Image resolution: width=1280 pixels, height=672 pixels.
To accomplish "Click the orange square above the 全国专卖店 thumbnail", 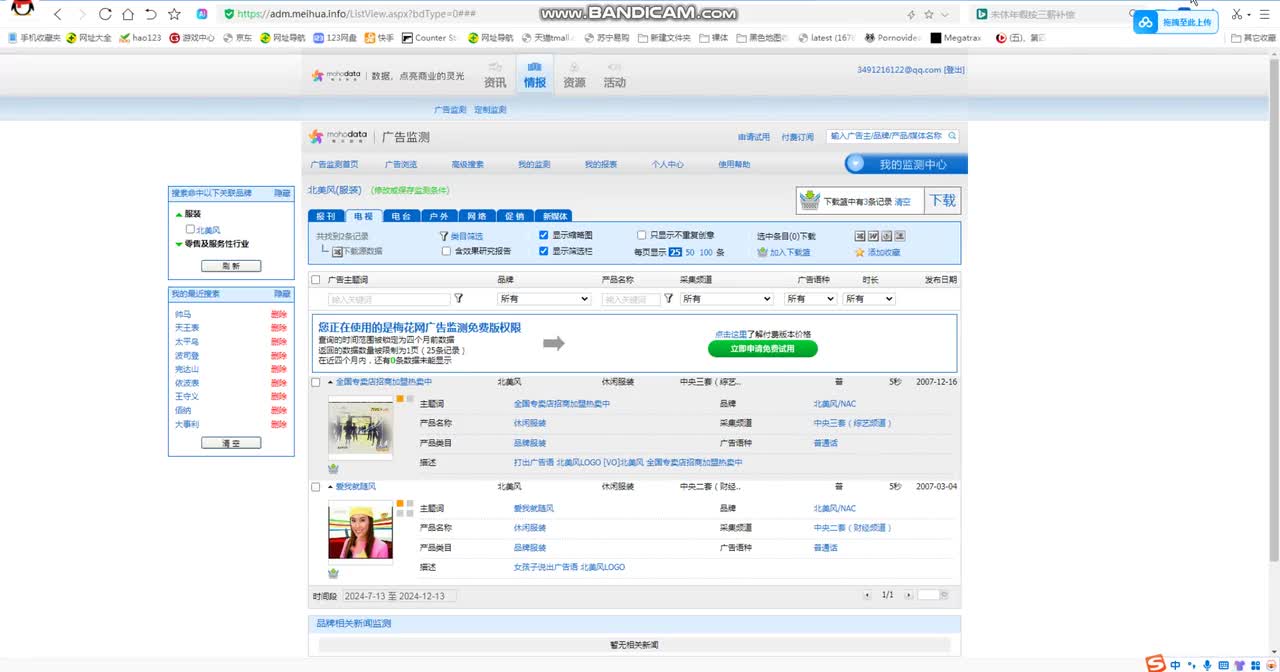I will click(400, 399).
